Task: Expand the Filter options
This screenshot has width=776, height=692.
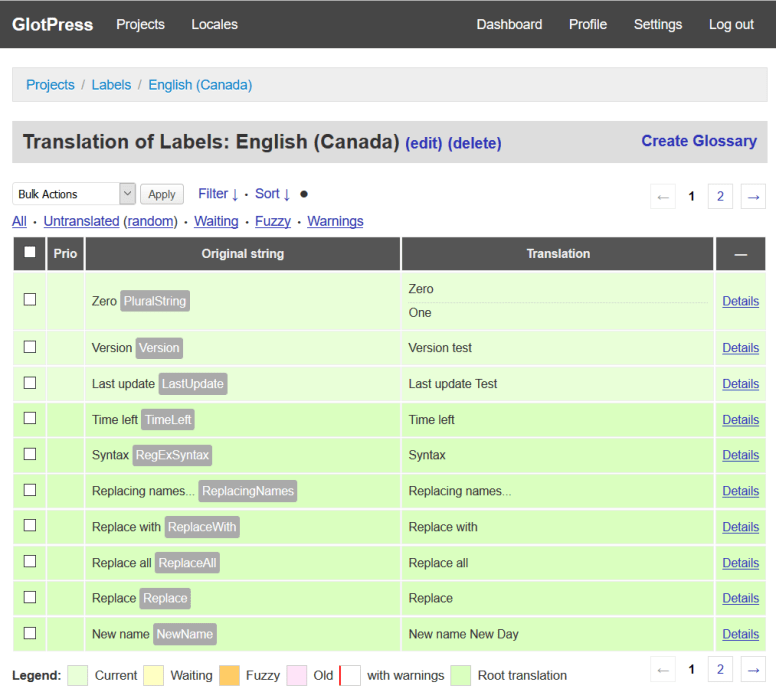Action: point(218,194)
